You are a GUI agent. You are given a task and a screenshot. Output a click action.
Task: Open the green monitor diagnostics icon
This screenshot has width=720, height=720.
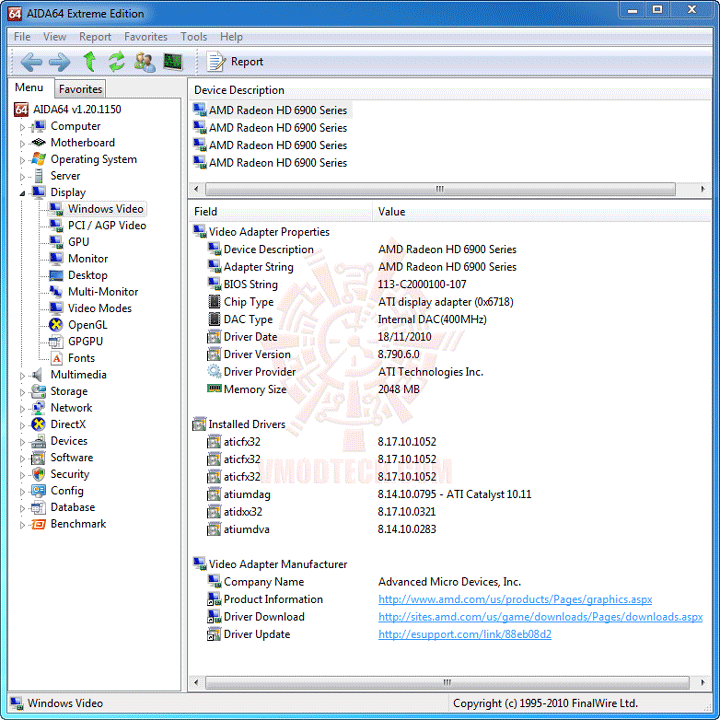(x=173, y=62)
